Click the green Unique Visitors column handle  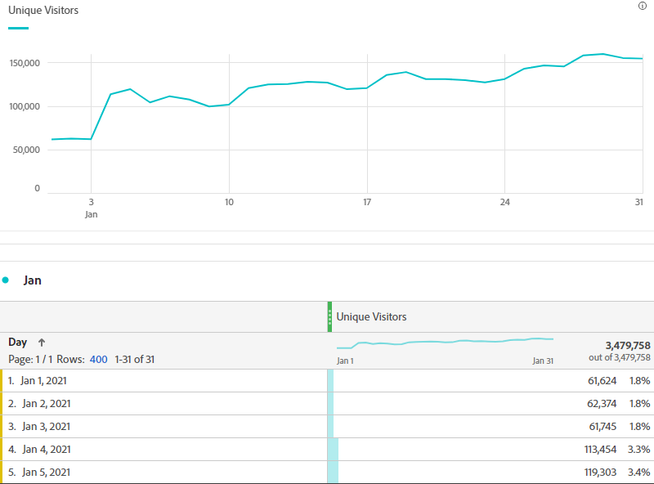[x=329, y=317]
